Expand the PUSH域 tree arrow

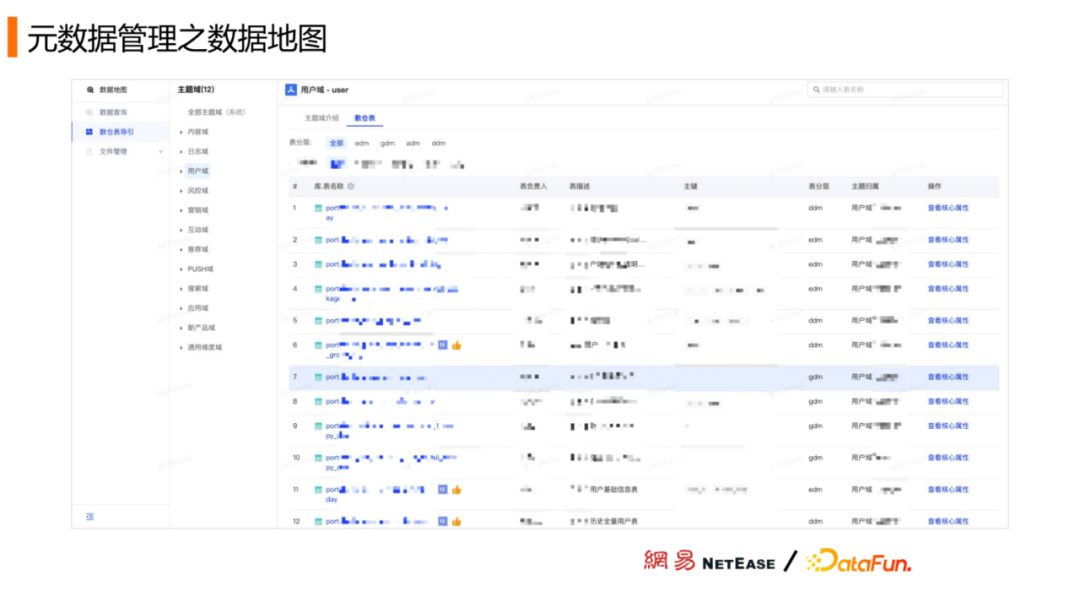pos(181,269)
